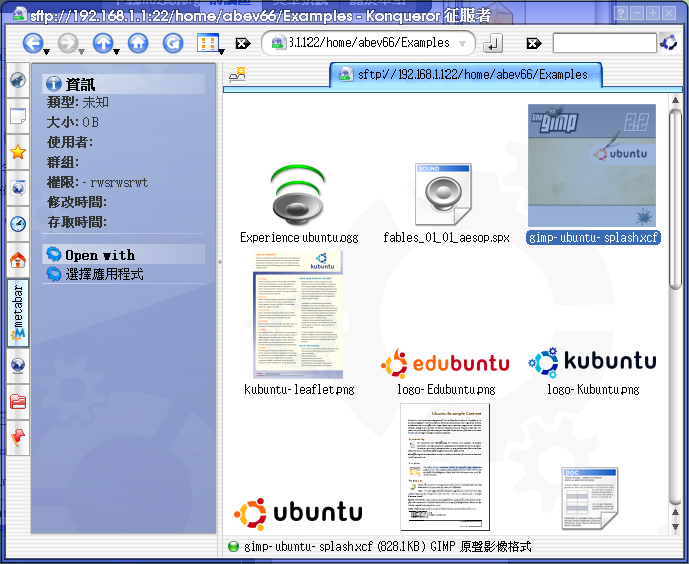Viewport: 689px width, 564px height.
Task: Select the gimp-ubuntu-splash.xcf thumbnail
Action: click(592, 166)
